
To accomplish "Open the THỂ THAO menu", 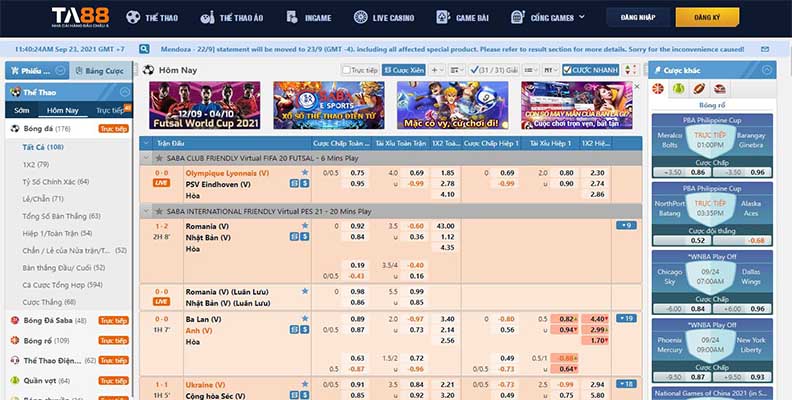I will (x=152, y=17).
